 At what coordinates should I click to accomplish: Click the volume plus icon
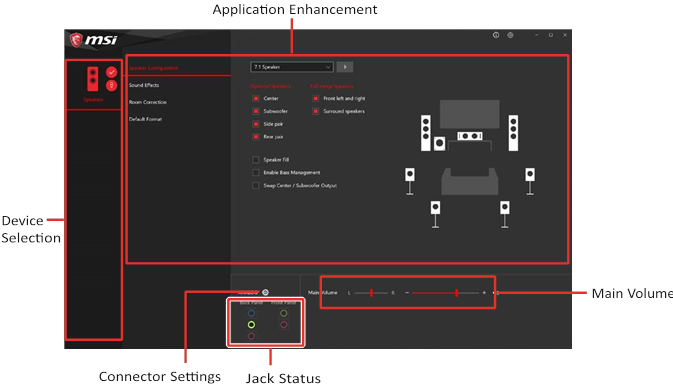pyautogui.click(x=484, y=293)
